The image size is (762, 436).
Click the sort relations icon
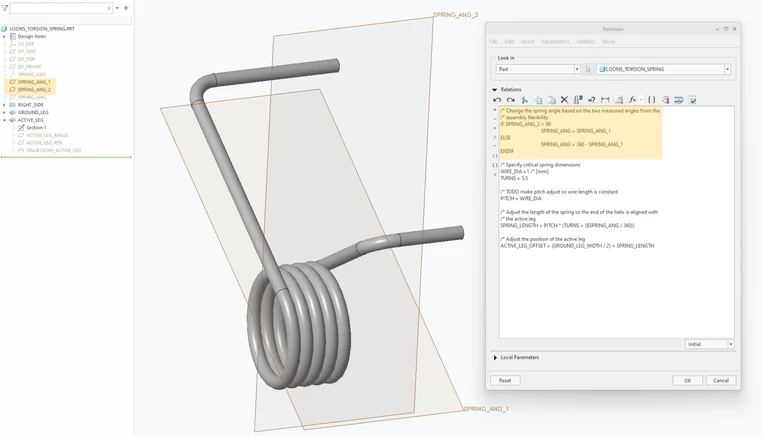(x=679, y=100)
